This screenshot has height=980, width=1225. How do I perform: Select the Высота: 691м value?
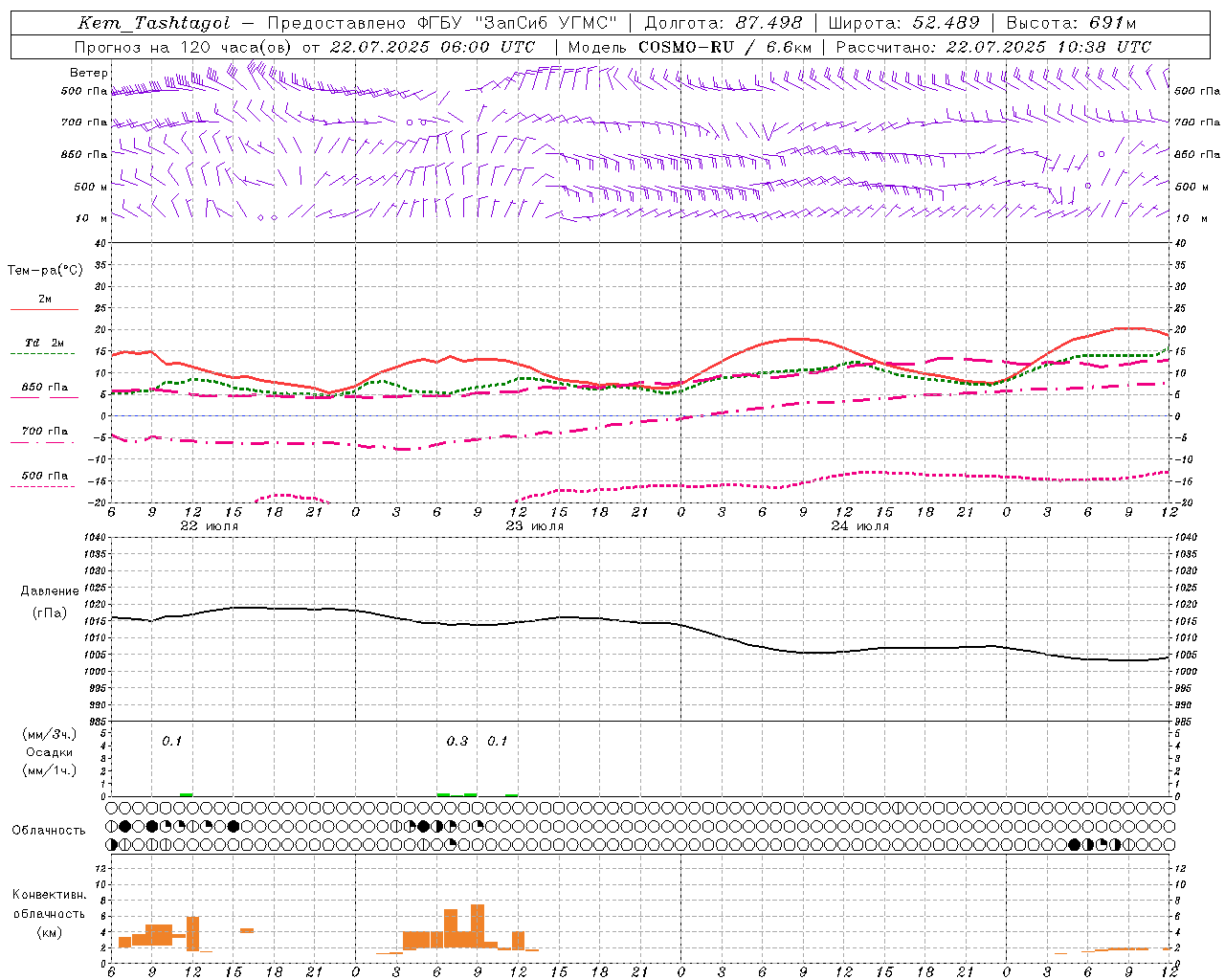pos(1071,23)
